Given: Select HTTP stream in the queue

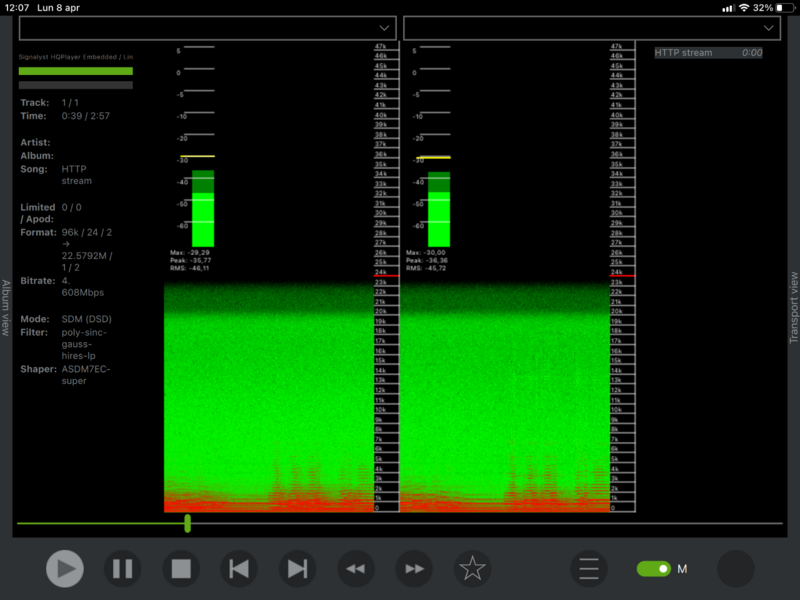Looking at the screenshot, I should click(708, 53).
